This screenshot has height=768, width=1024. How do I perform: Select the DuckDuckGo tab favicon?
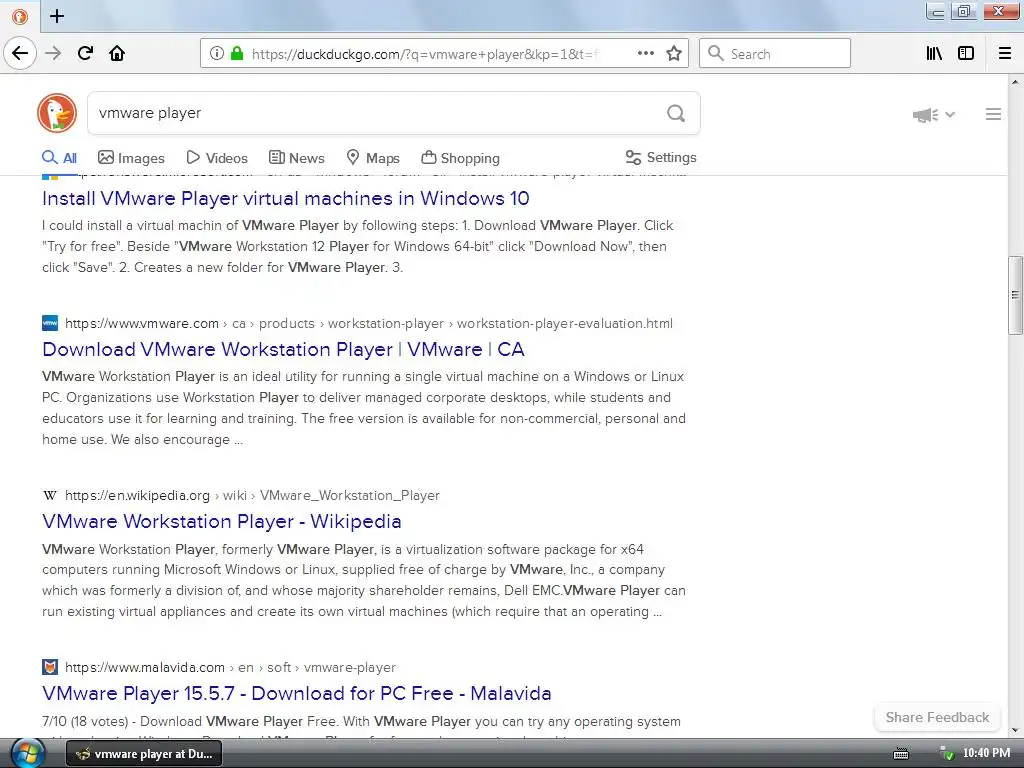click(x=20, y=16)
